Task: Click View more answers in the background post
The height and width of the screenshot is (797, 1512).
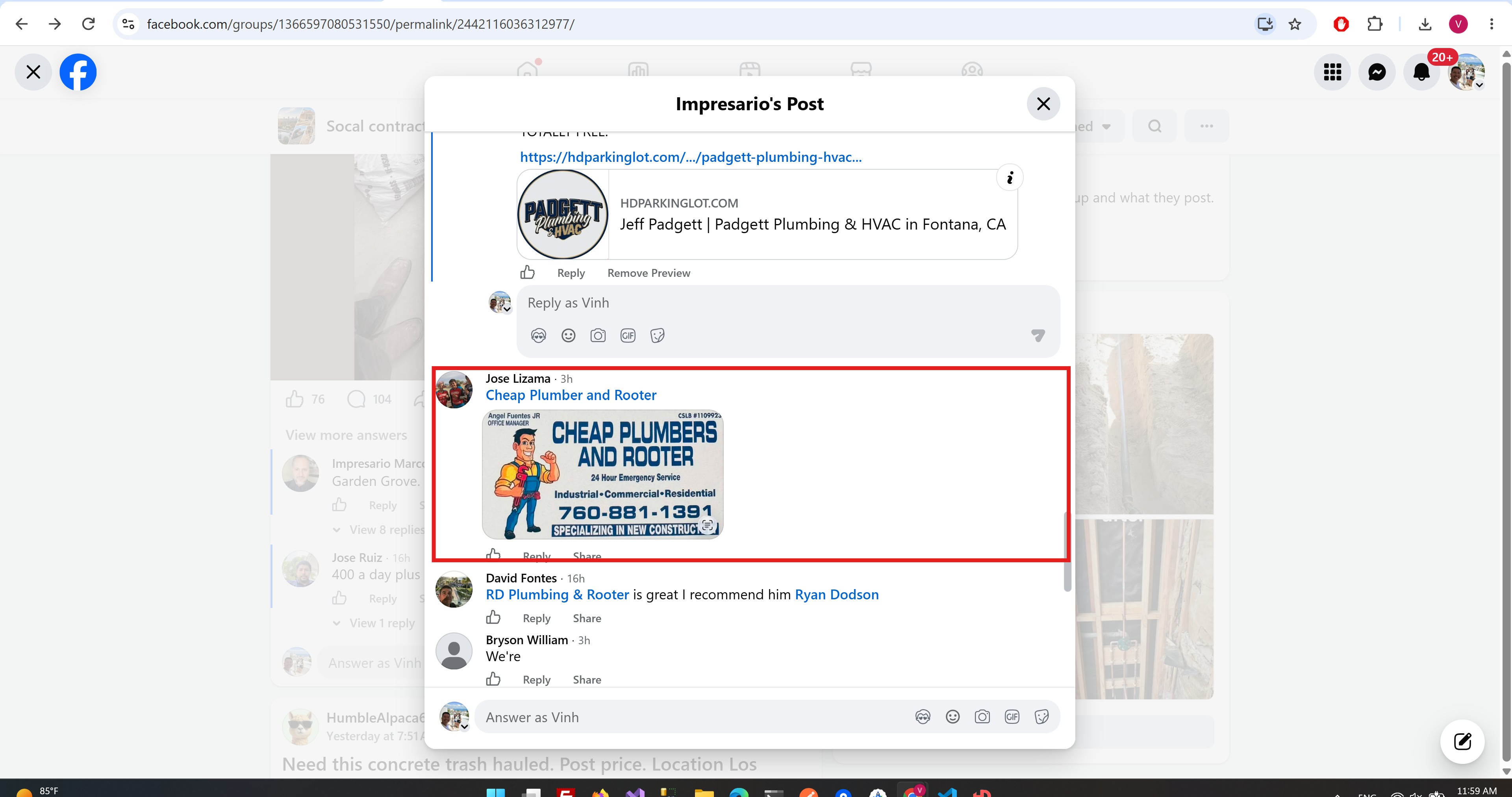Action: coord(346,436)
